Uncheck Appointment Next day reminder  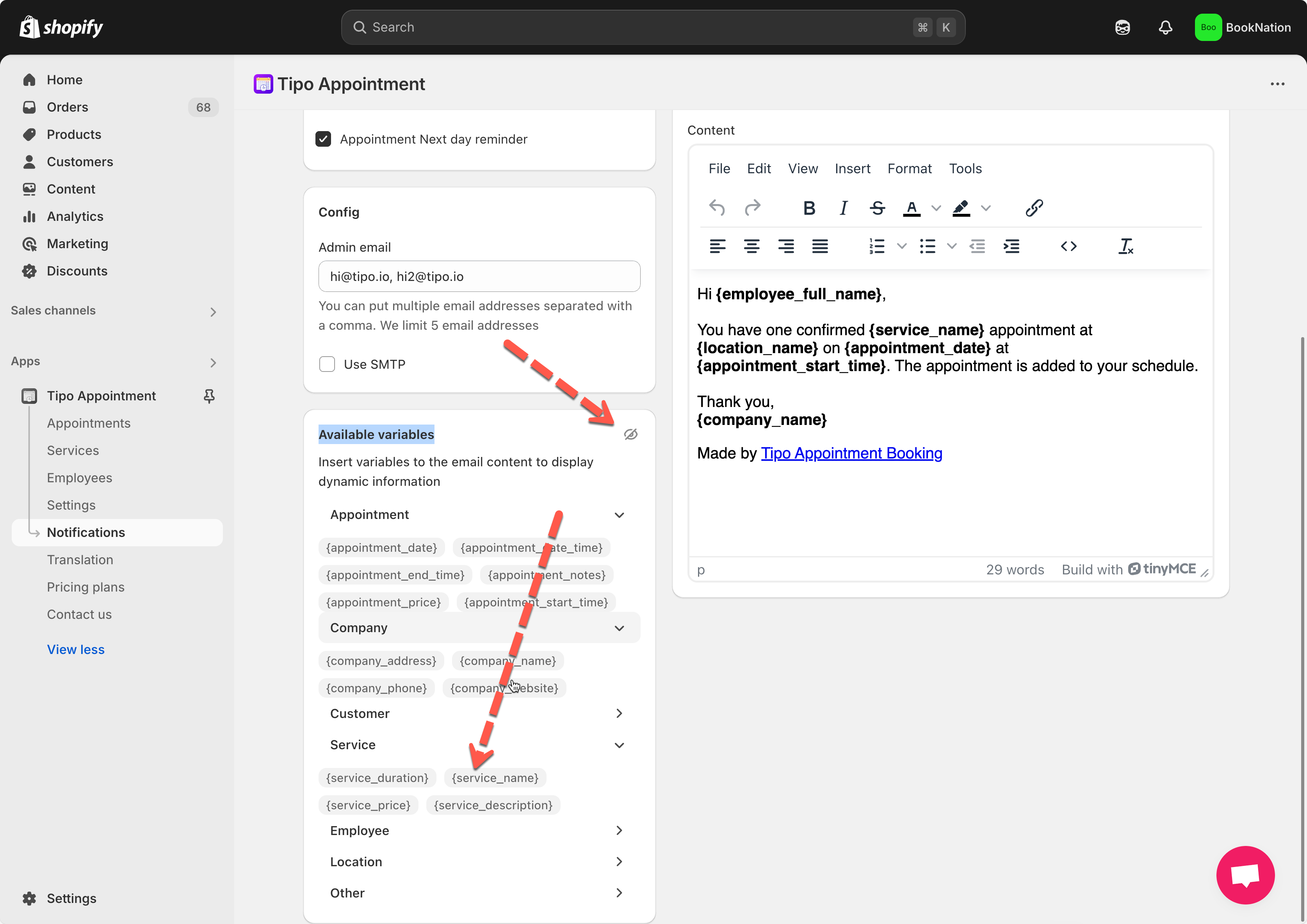[323, 139]
